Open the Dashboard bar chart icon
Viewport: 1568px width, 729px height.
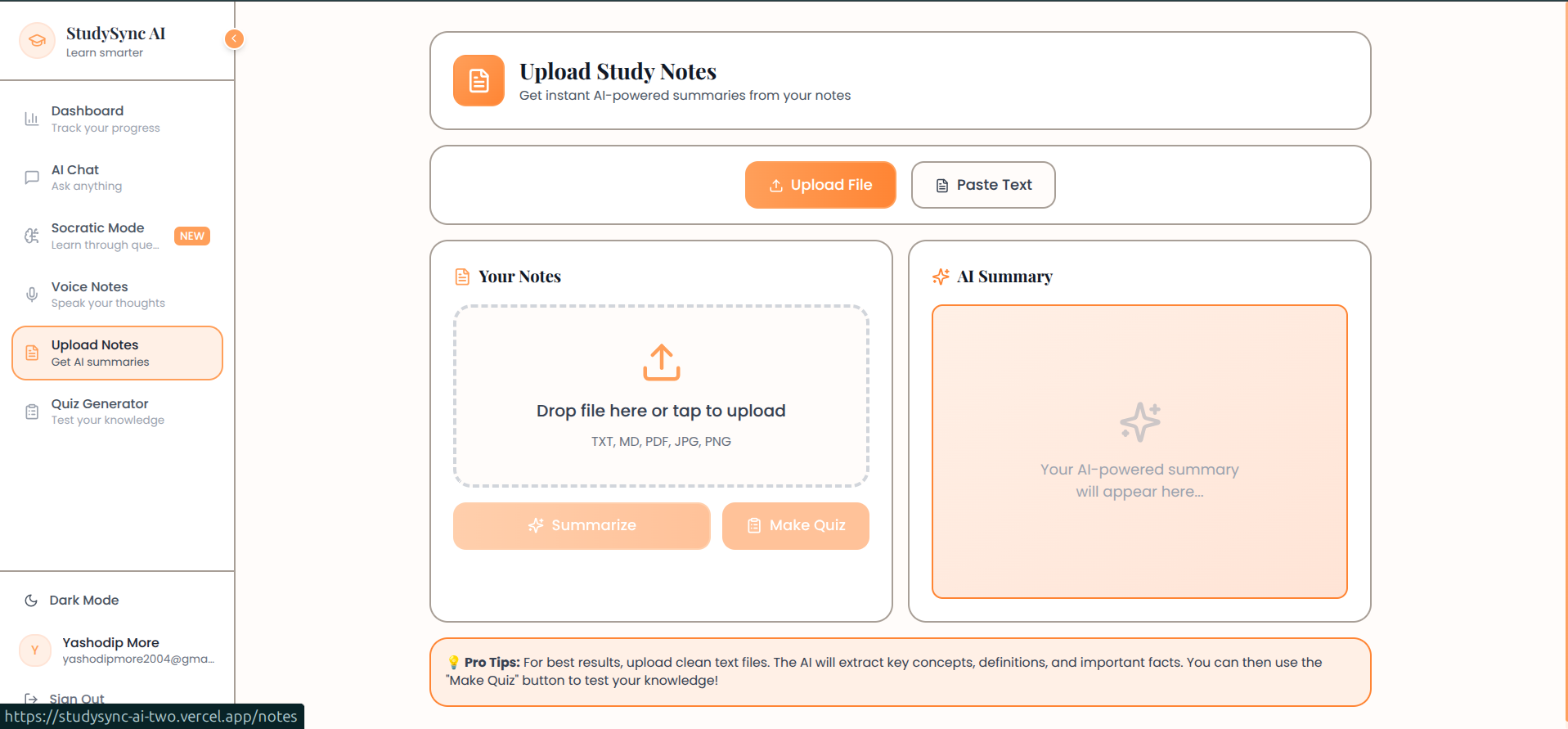click(x=32, y=119)
